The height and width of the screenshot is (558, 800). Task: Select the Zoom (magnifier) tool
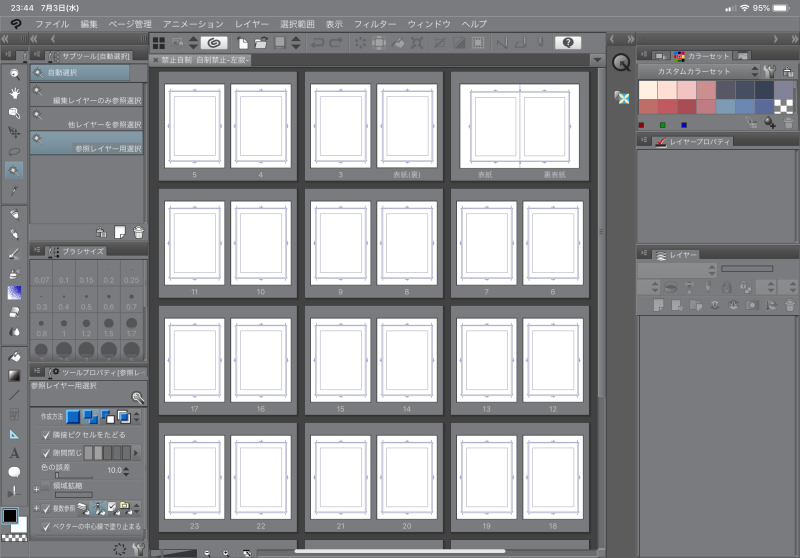pos(14,74)
